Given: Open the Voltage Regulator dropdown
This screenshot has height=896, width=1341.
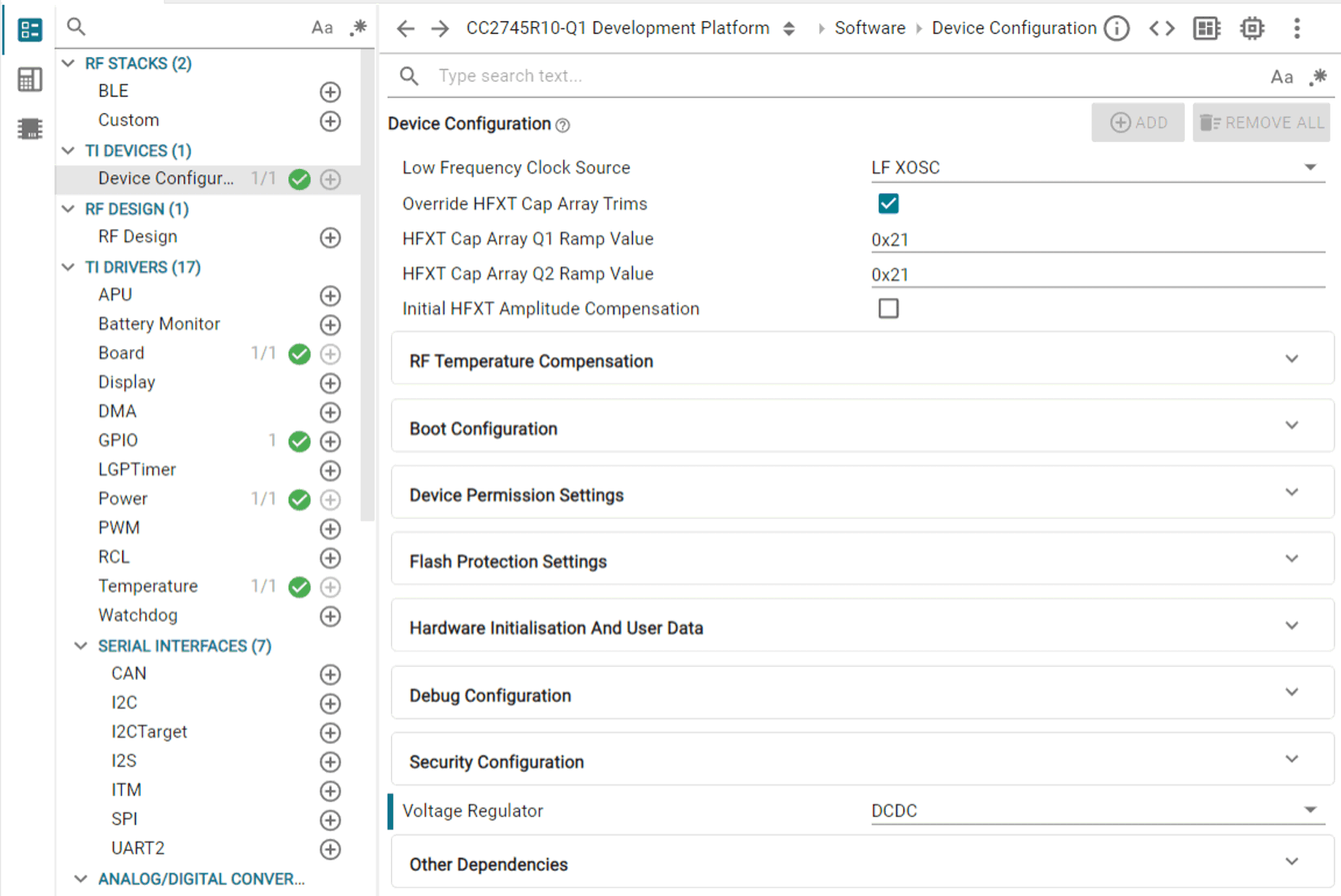Looking at the screenshot, I should click(x=1097, y=811).
